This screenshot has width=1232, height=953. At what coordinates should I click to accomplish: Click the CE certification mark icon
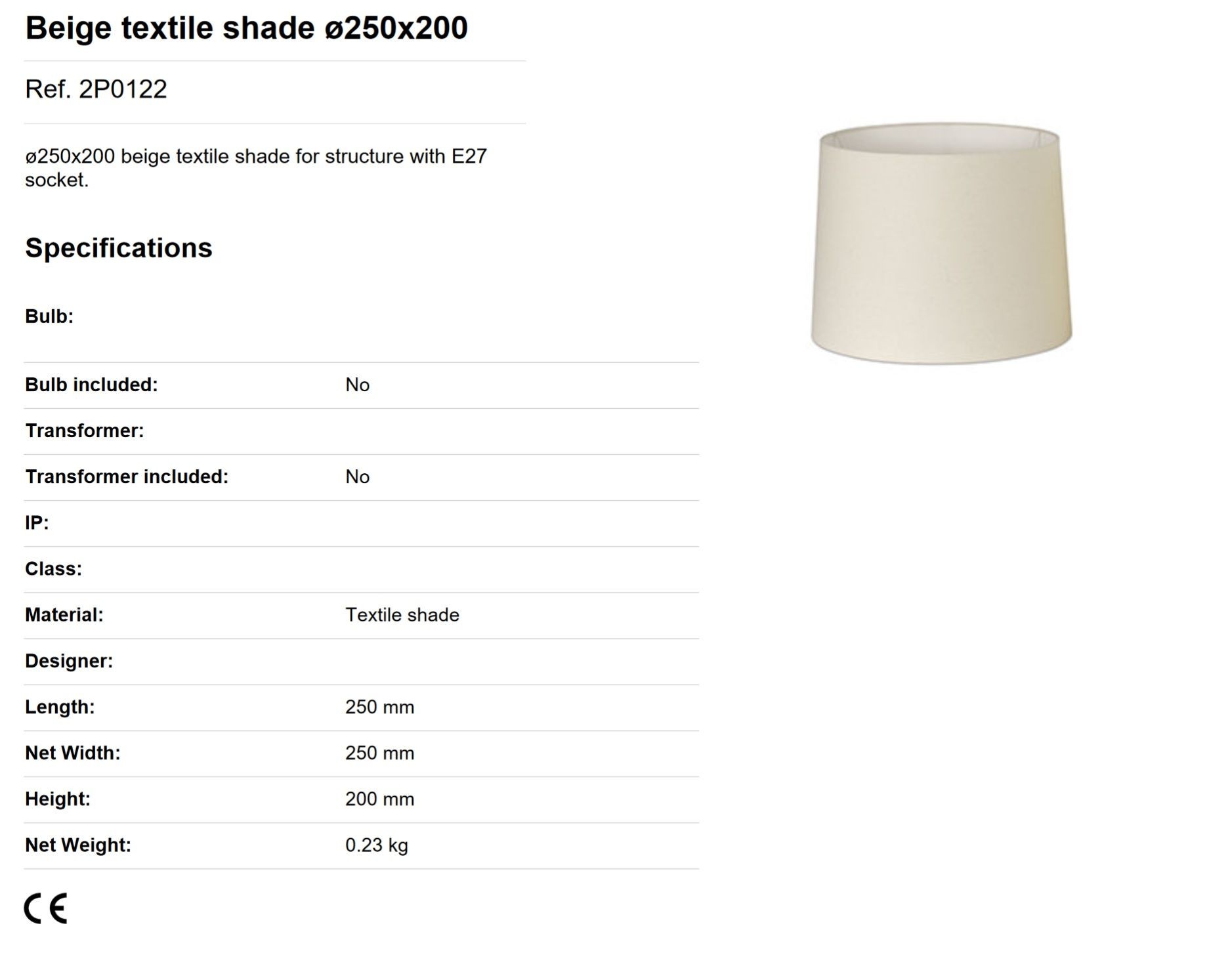45,908
